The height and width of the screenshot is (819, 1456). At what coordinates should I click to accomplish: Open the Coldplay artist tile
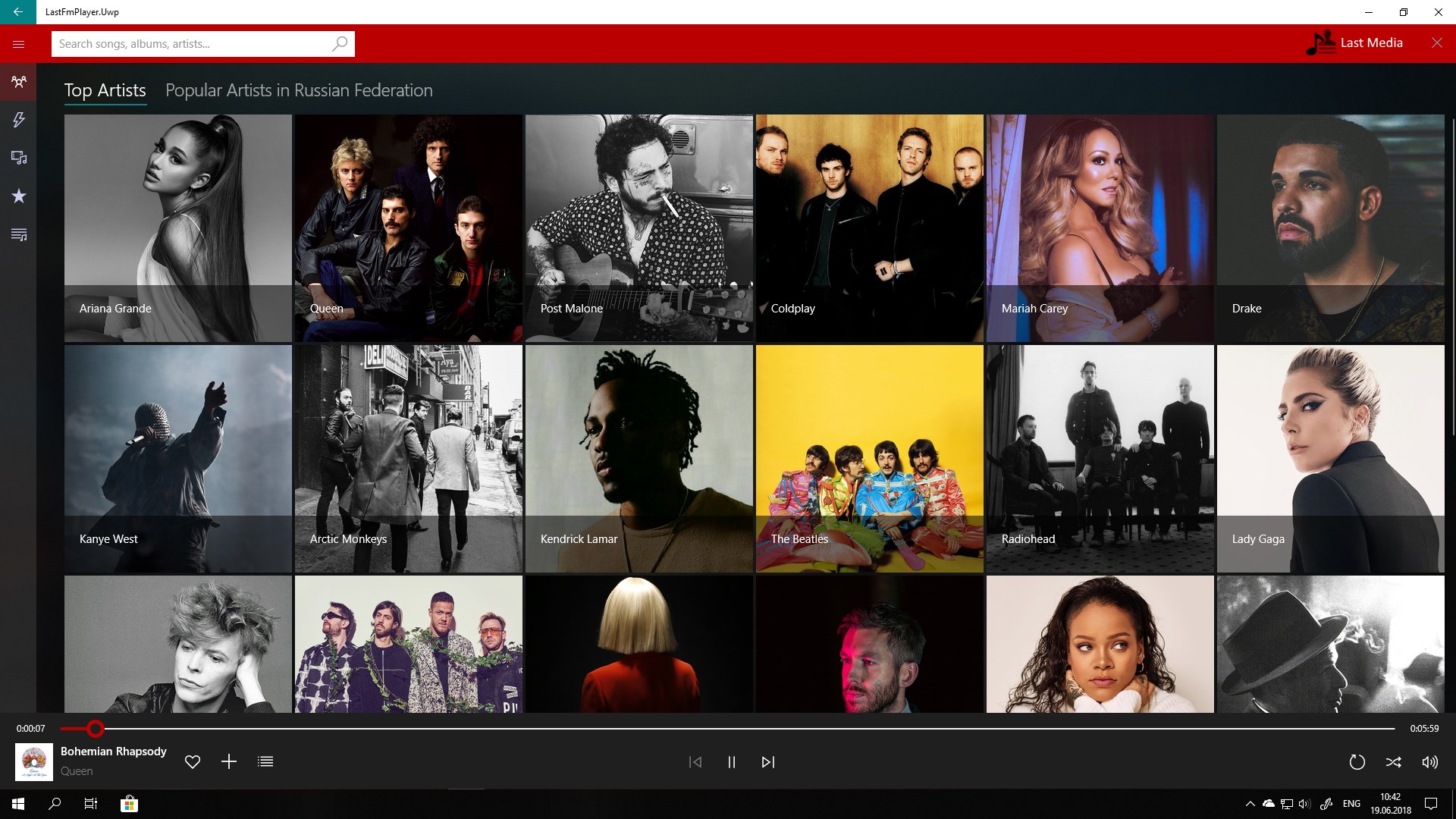[x=870, y=228]
